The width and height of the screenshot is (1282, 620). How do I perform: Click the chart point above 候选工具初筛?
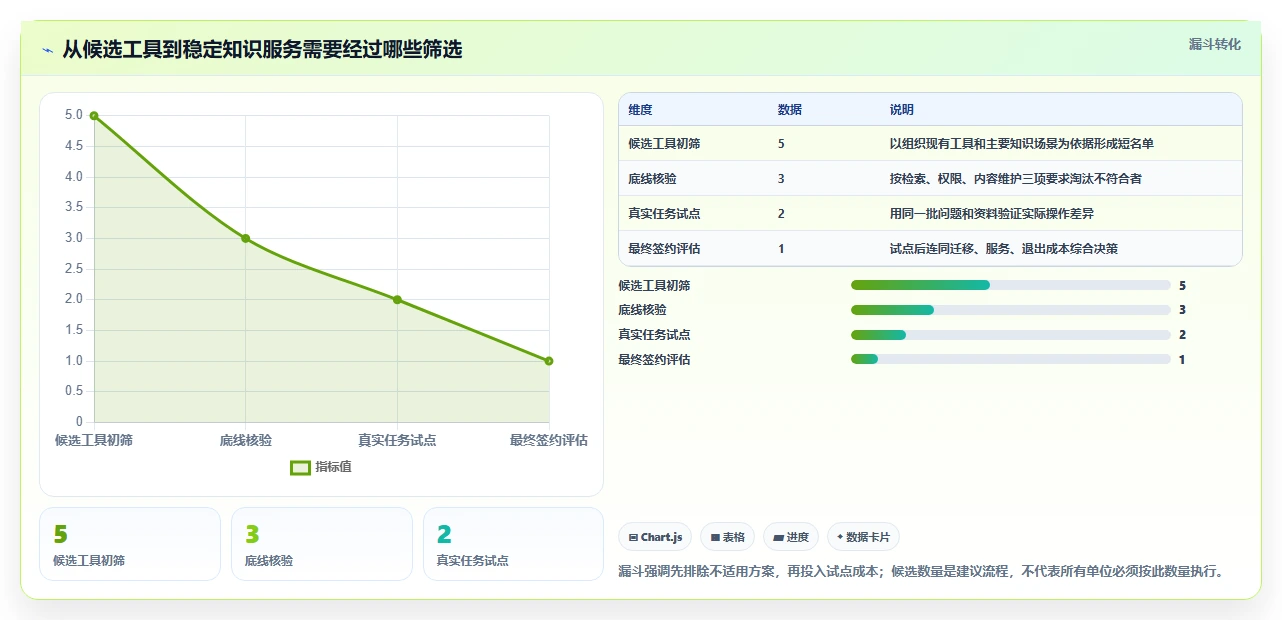(94, 116)
